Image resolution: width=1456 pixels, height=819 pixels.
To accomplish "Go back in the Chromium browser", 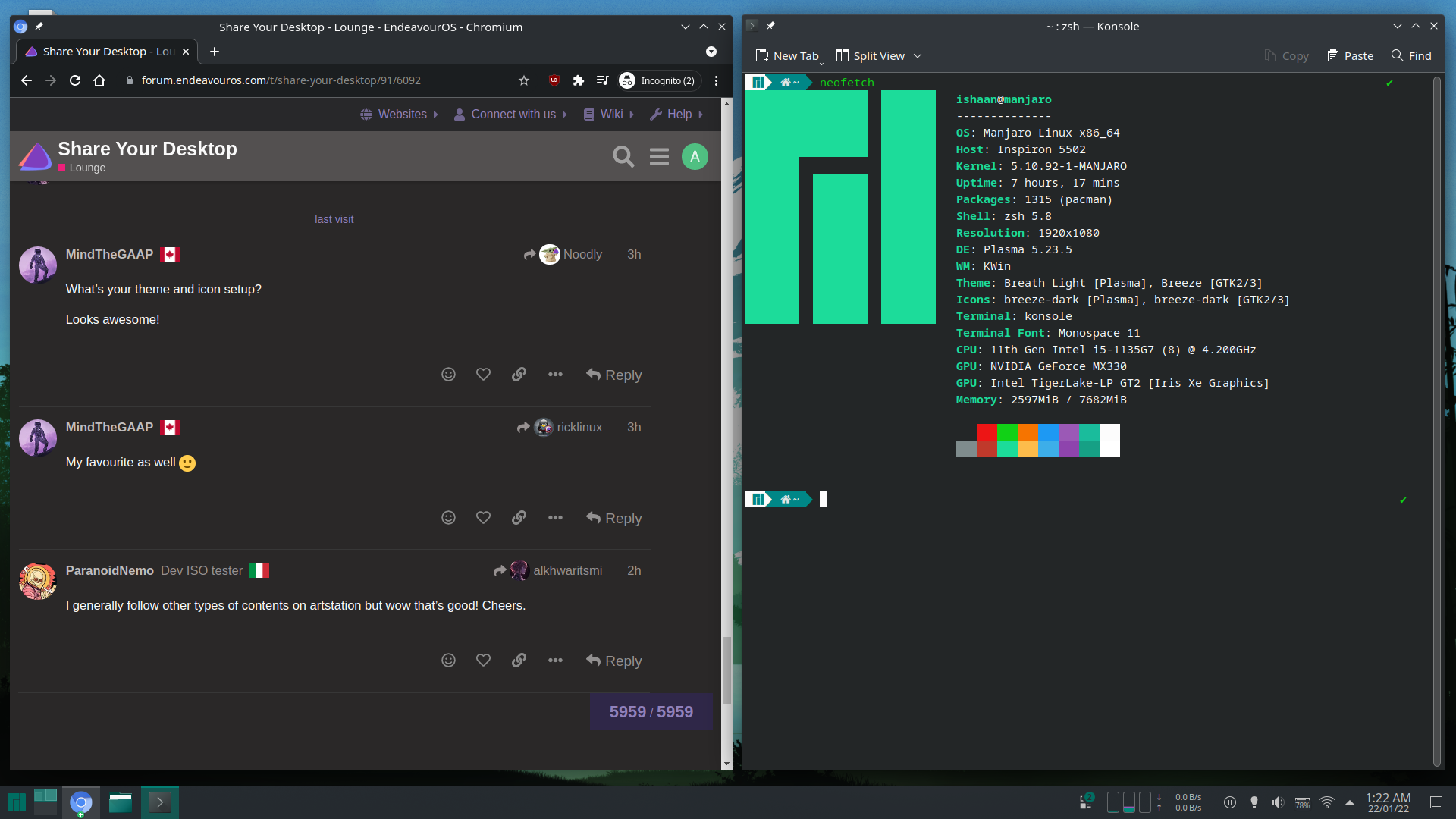I will tap(27, 80).
